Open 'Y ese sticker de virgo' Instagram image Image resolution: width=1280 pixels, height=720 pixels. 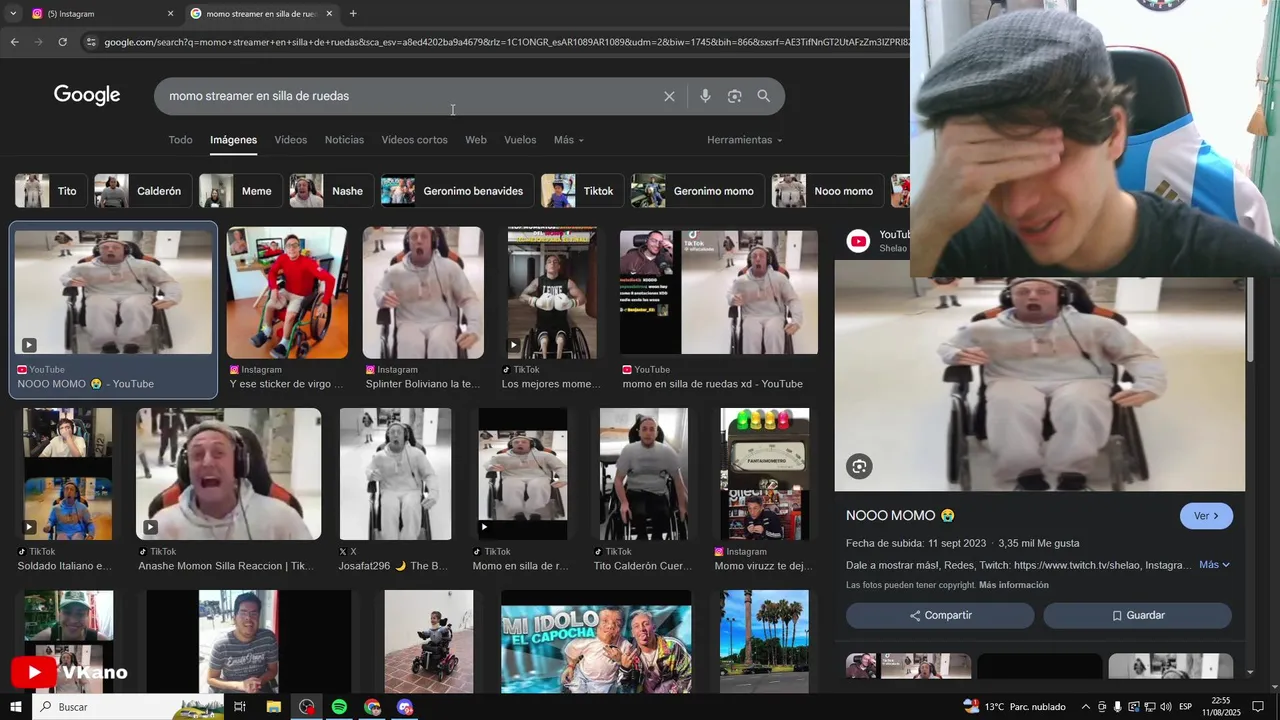pos(287,292)
